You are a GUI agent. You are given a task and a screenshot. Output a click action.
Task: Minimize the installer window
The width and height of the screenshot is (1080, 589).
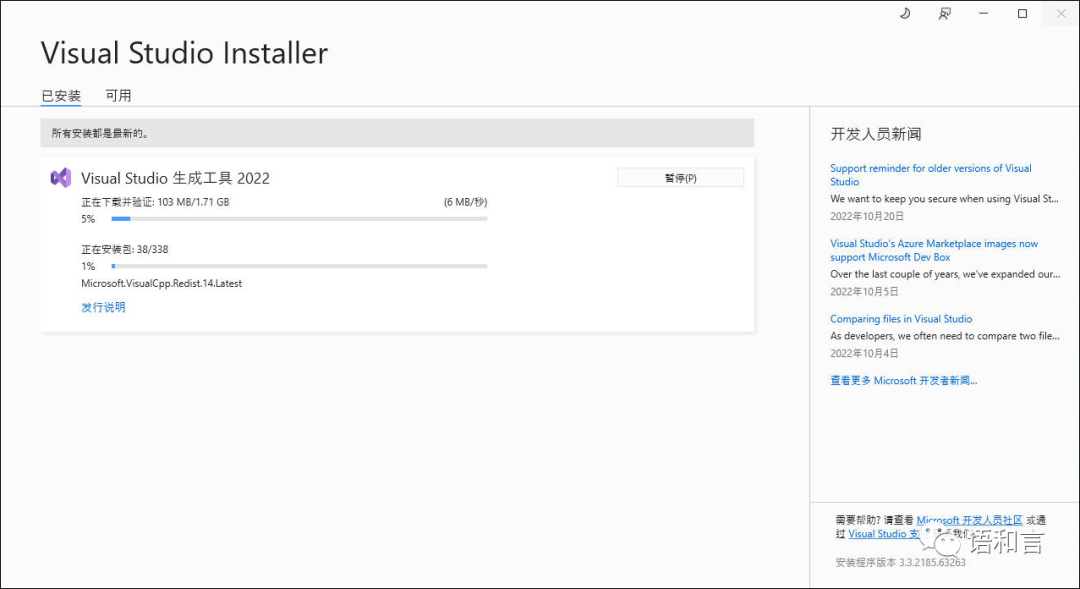click(x=984, y=14)
